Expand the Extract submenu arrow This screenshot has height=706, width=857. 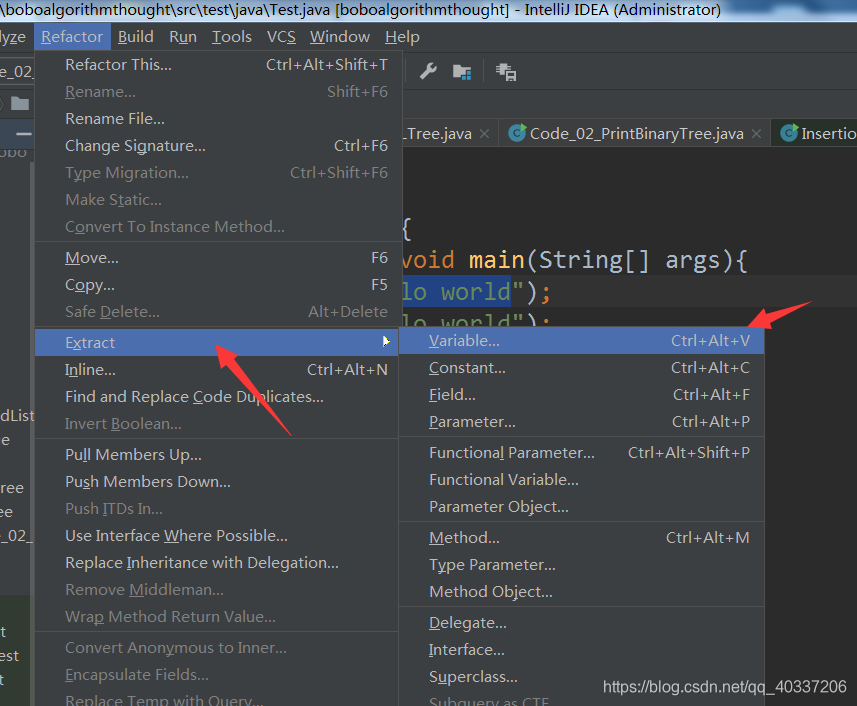click(386, 342)
